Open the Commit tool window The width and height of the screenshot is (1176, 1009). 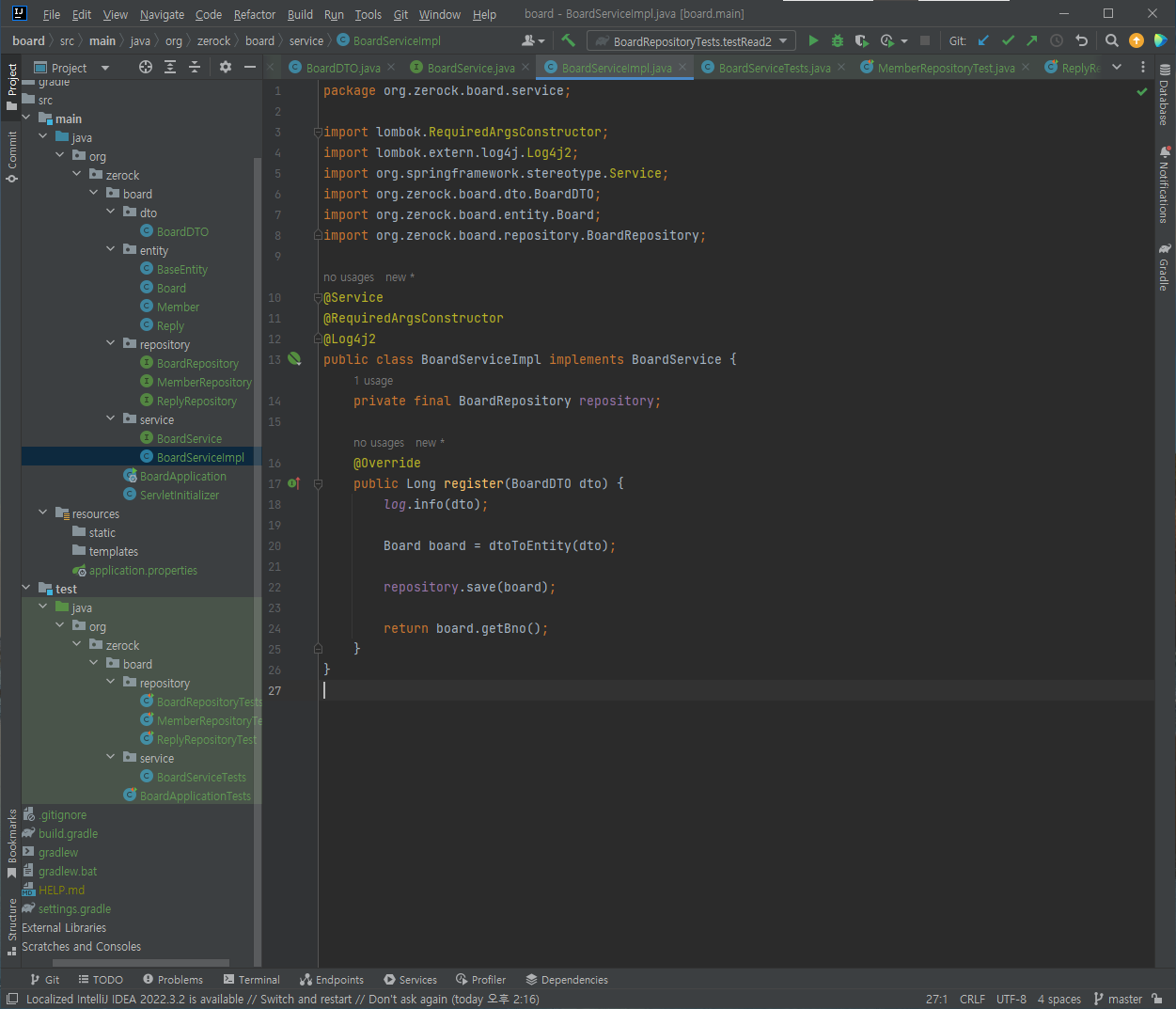[11, 157]
